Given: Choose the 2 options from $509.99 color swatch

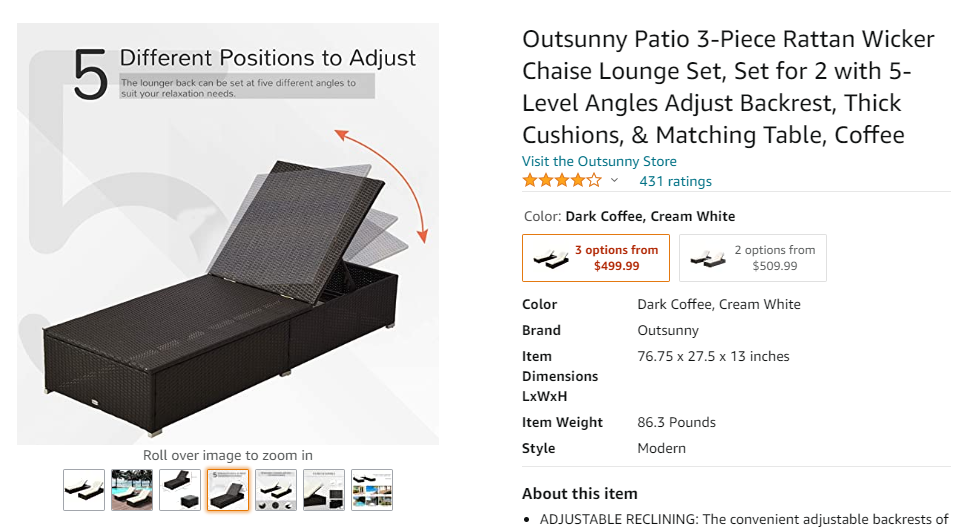Looking at the screenshot, I should pos(753,258).
